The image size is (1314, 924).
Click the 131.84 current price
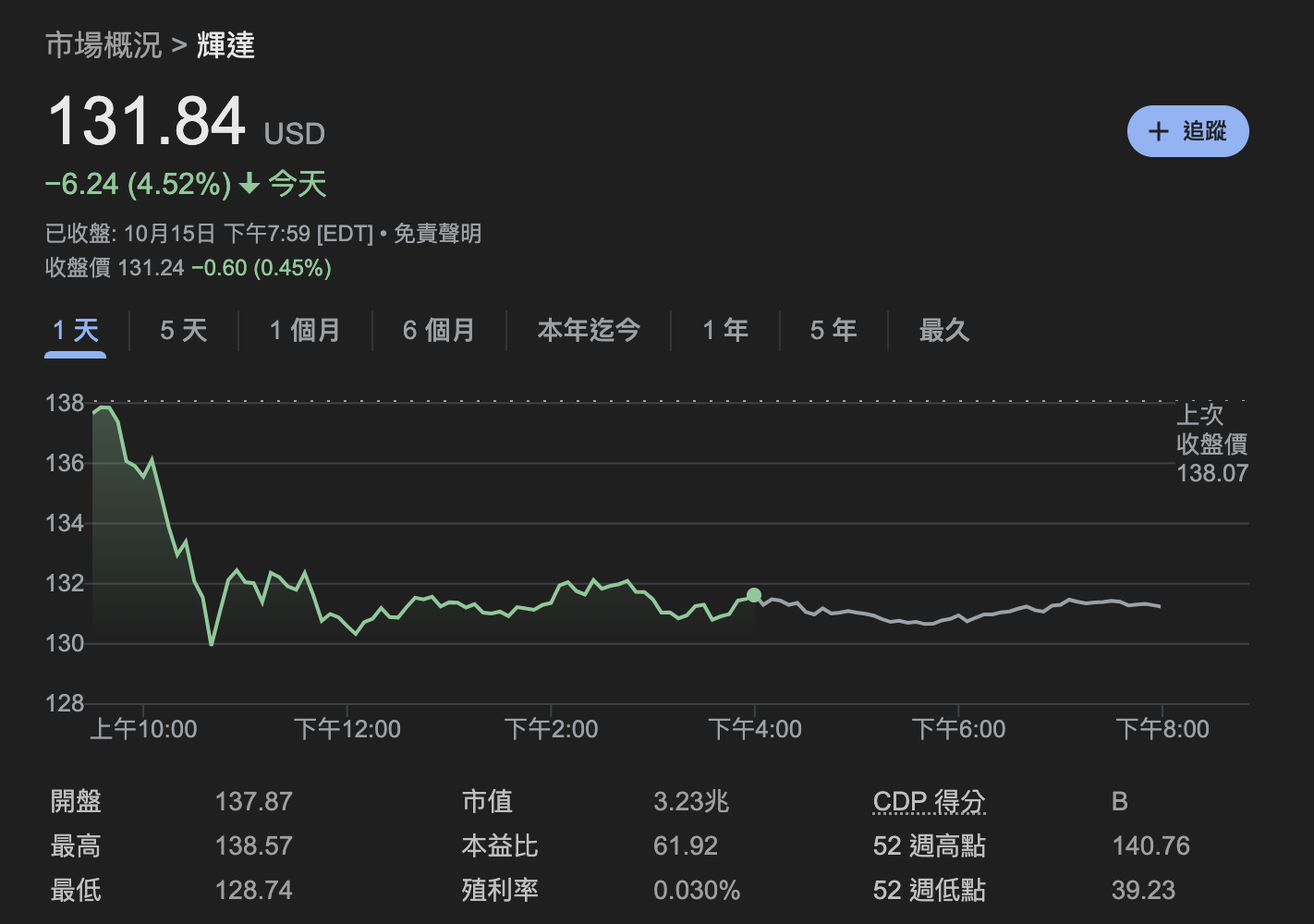pos(147,121)
